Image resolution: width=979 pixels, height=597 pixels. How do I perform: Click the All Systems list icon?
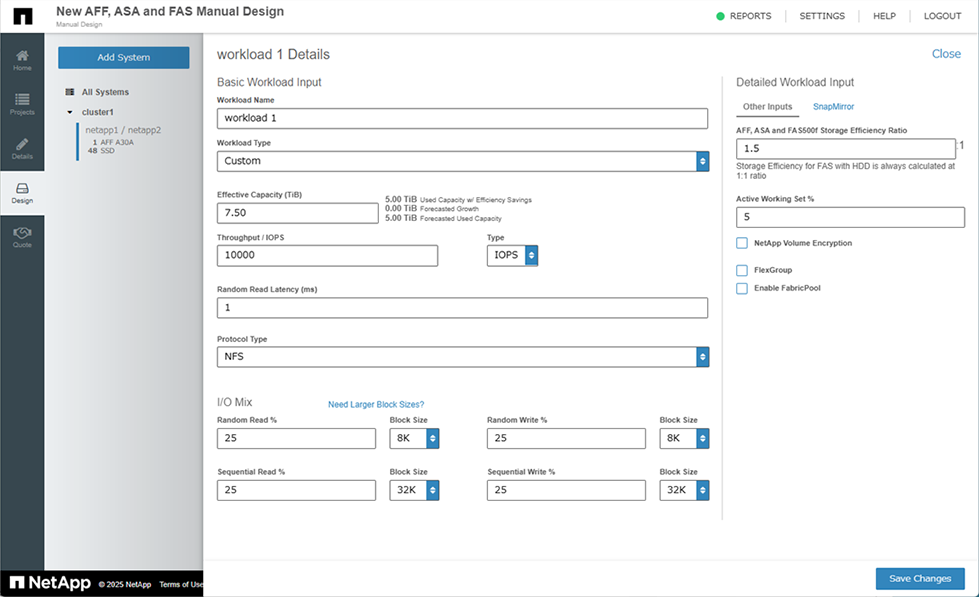click(x=70, y=92)
